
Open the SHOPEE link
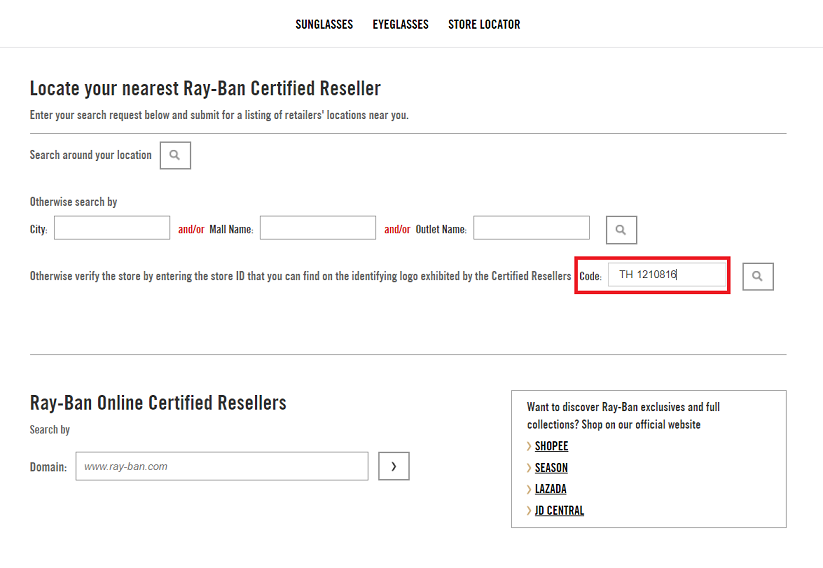[x=551, y=446]
